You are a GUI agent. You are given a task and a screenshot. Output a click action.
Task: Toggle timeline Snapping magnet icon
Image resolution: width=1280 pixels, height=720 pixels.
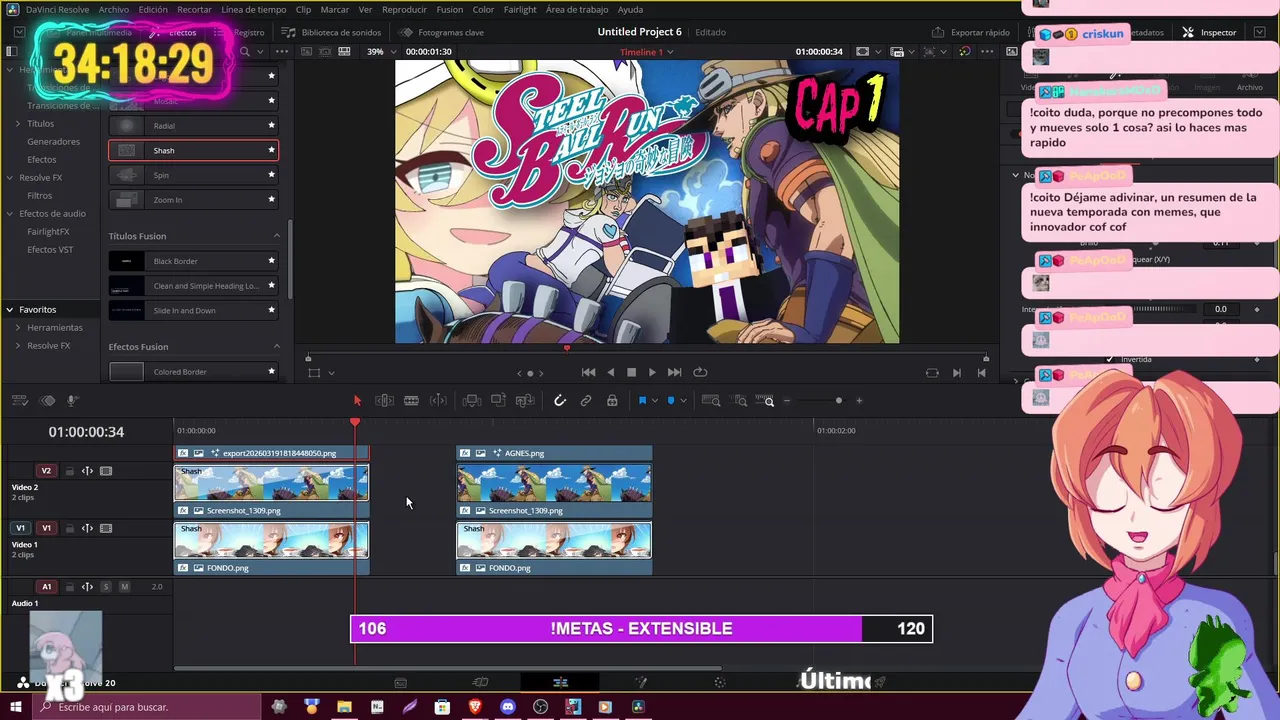tap(560, 400)
